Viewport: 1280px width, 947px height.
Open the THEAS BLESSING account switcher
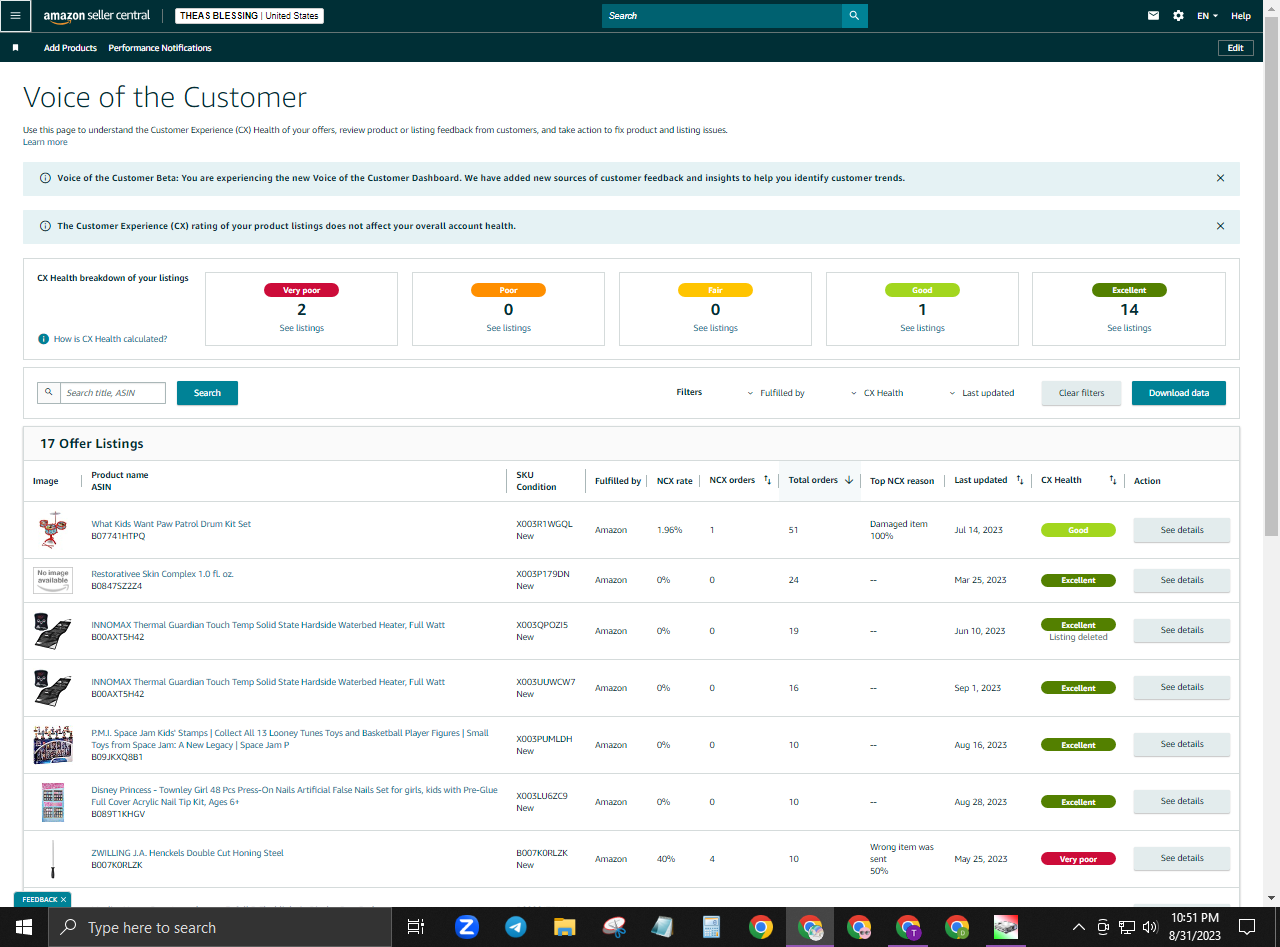click(x=249, y=16)
